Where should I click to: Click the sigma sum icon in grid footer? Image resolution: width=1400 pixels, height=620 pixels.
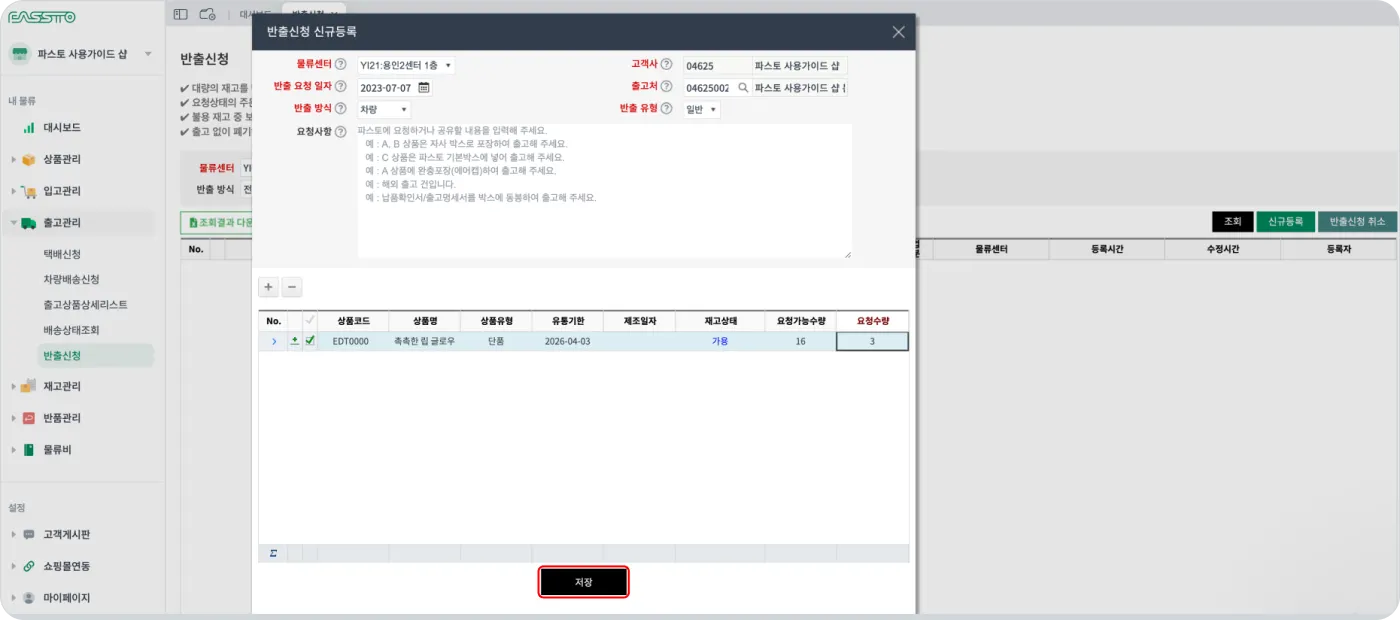[273, 552]
